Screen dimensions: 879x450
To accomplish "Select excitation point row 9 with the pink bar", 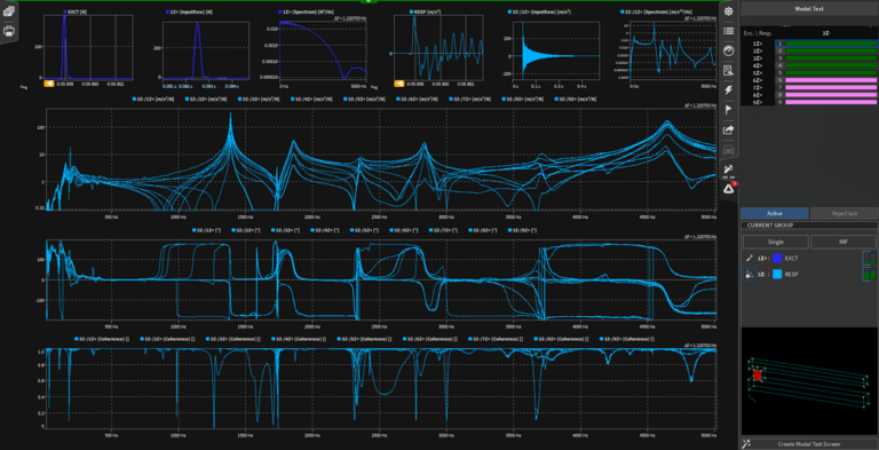I will point(827,102).
